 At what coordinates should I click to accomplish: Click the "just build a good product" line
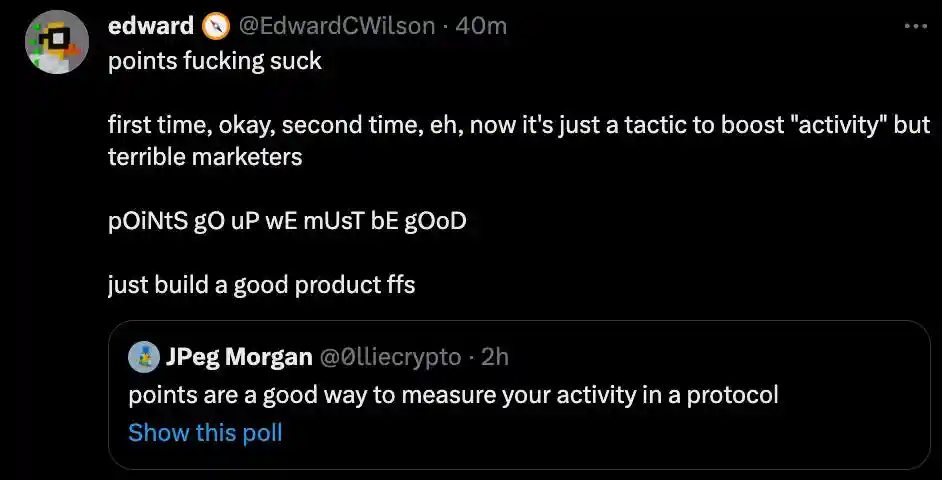(x=261, y=285)
